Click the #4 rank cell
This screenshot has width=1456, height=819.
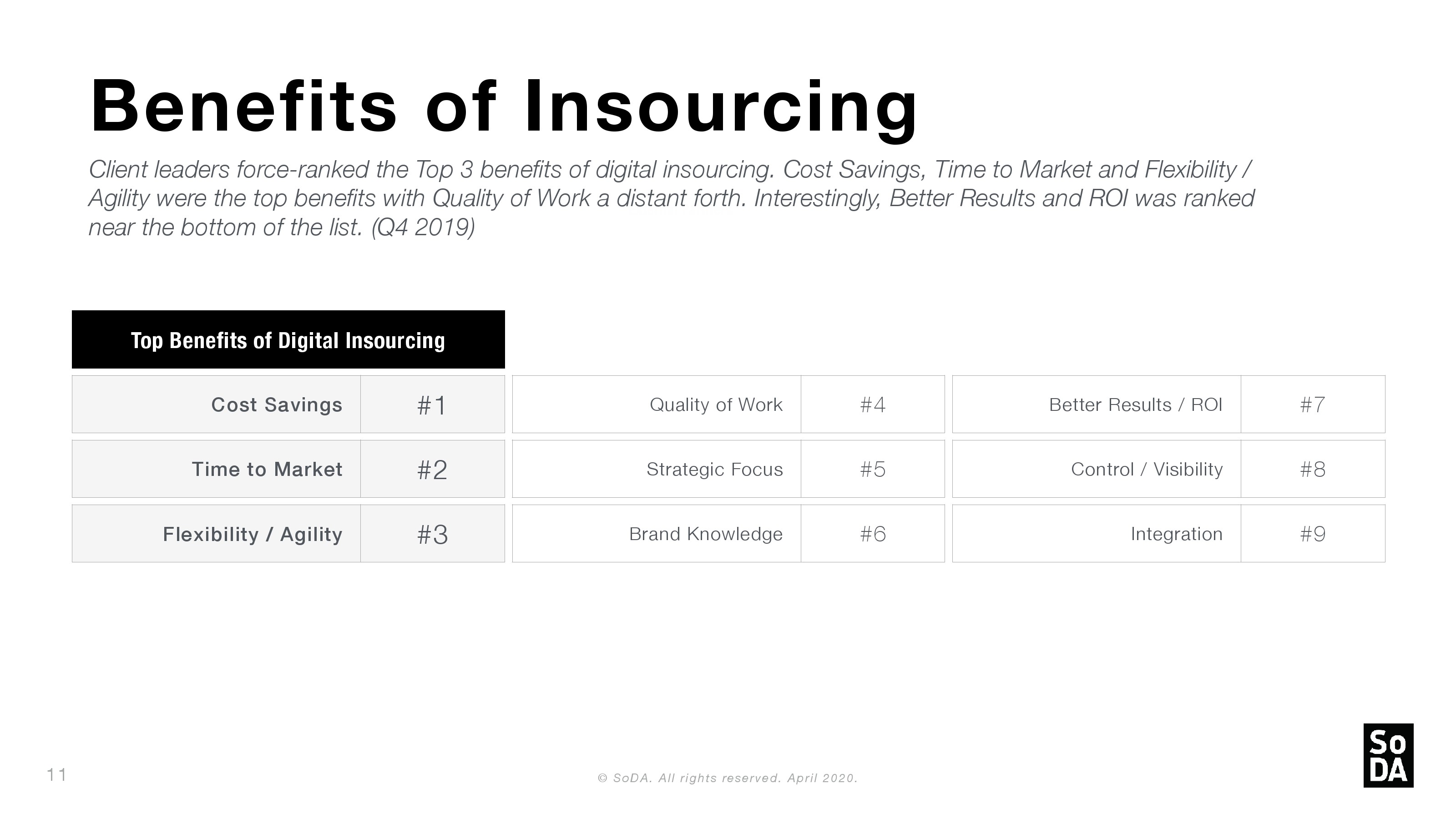873,404
